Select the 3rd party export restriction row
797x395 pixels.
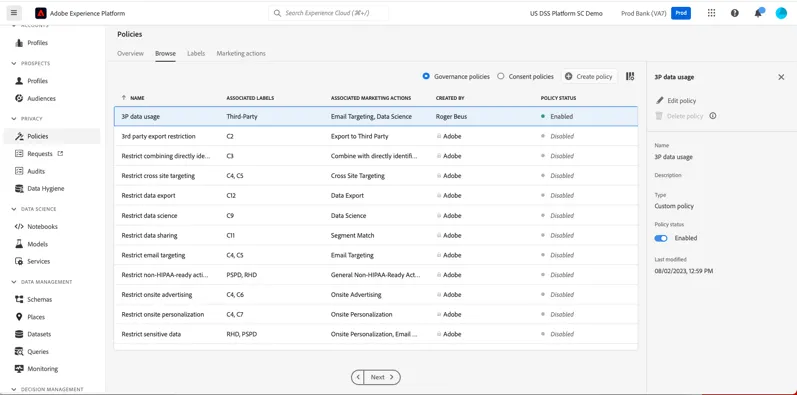[x=376, y=136]
